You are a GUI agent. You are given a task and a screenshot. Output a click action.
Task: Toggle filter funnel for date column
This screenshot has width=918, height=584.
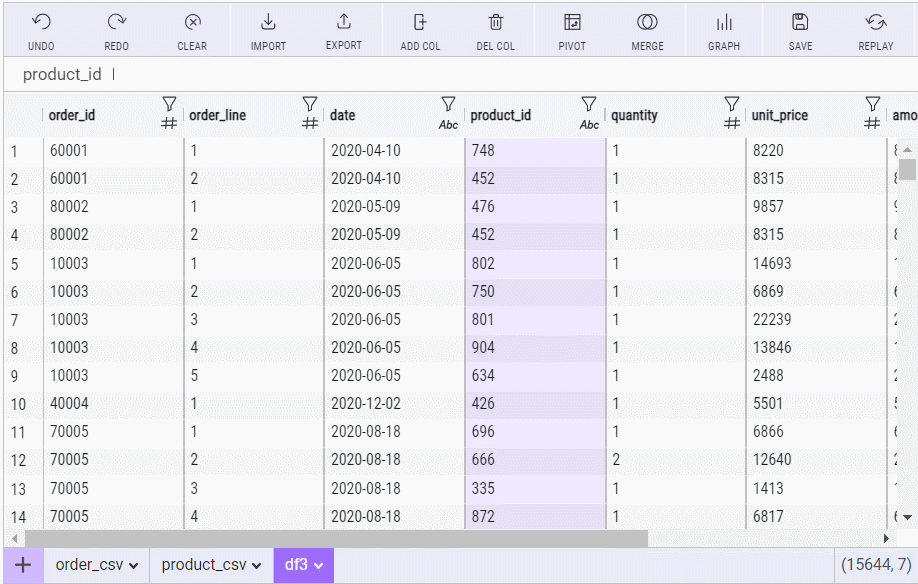click(x=448, y=104)
